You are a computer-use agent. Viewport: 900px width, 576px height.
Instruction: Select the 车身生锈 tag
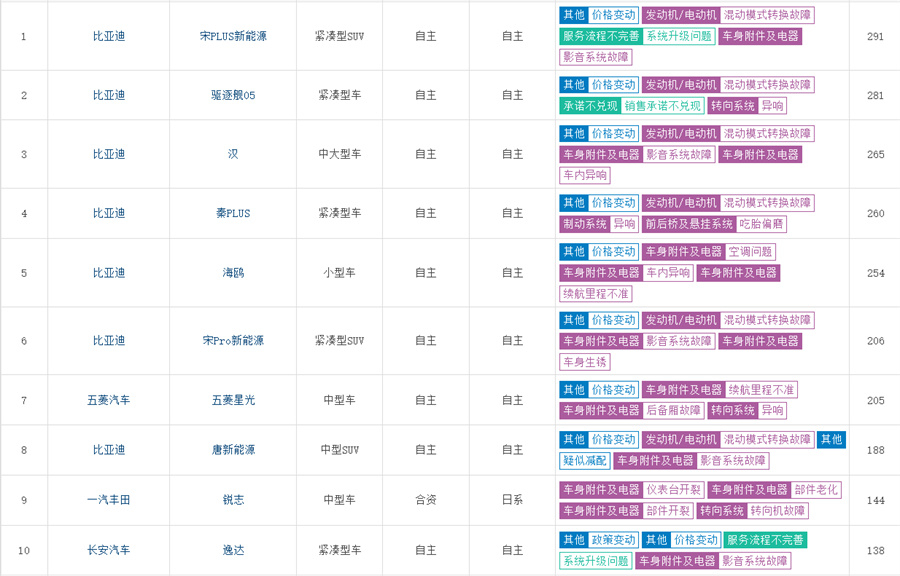click(x=584, y=363)
